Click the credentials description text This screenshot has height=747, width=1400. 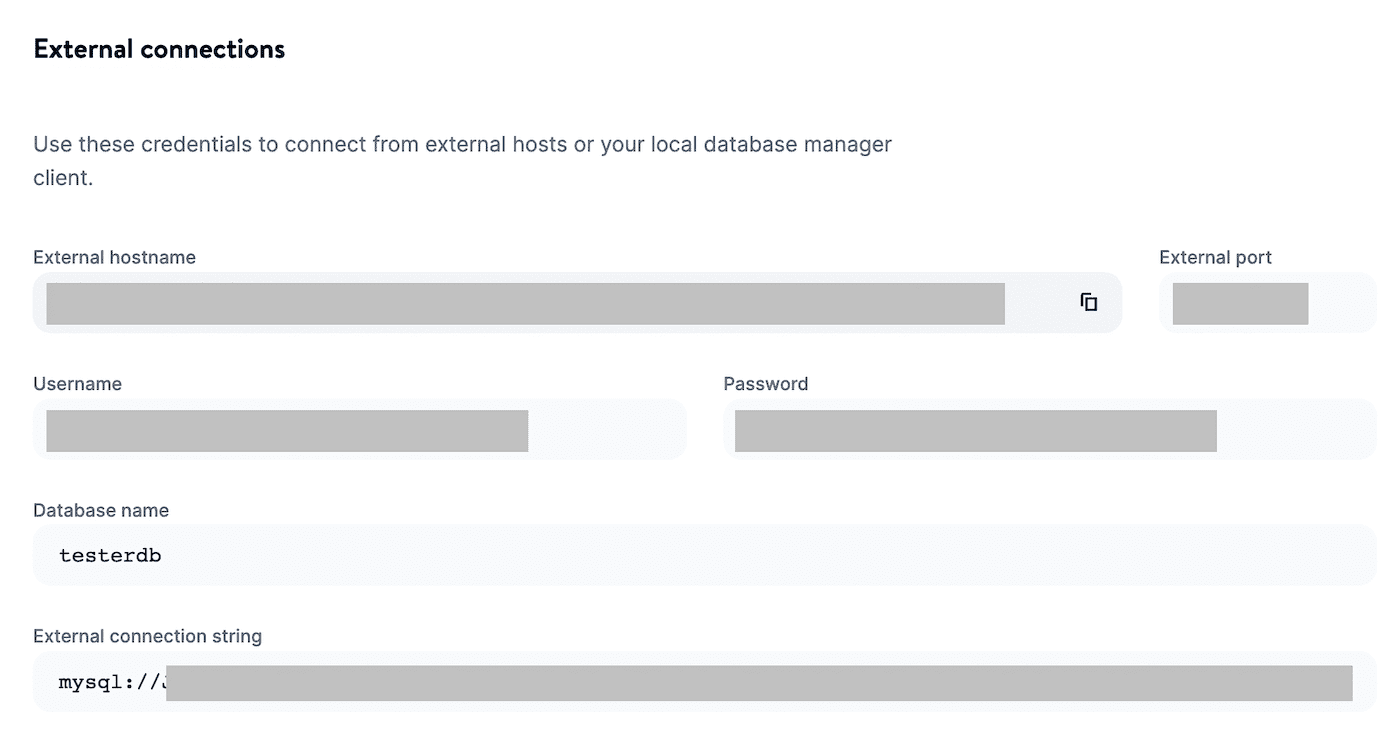pos(462,160)
